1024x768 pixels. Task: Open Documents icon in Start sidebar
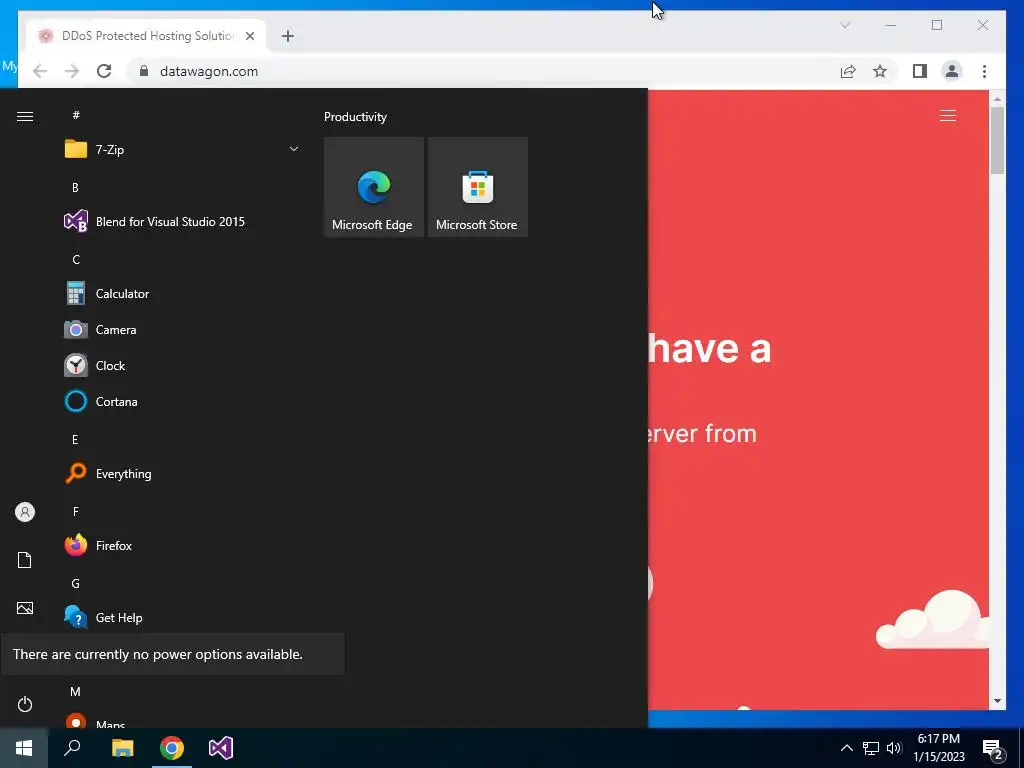click(x=25, y=560)
